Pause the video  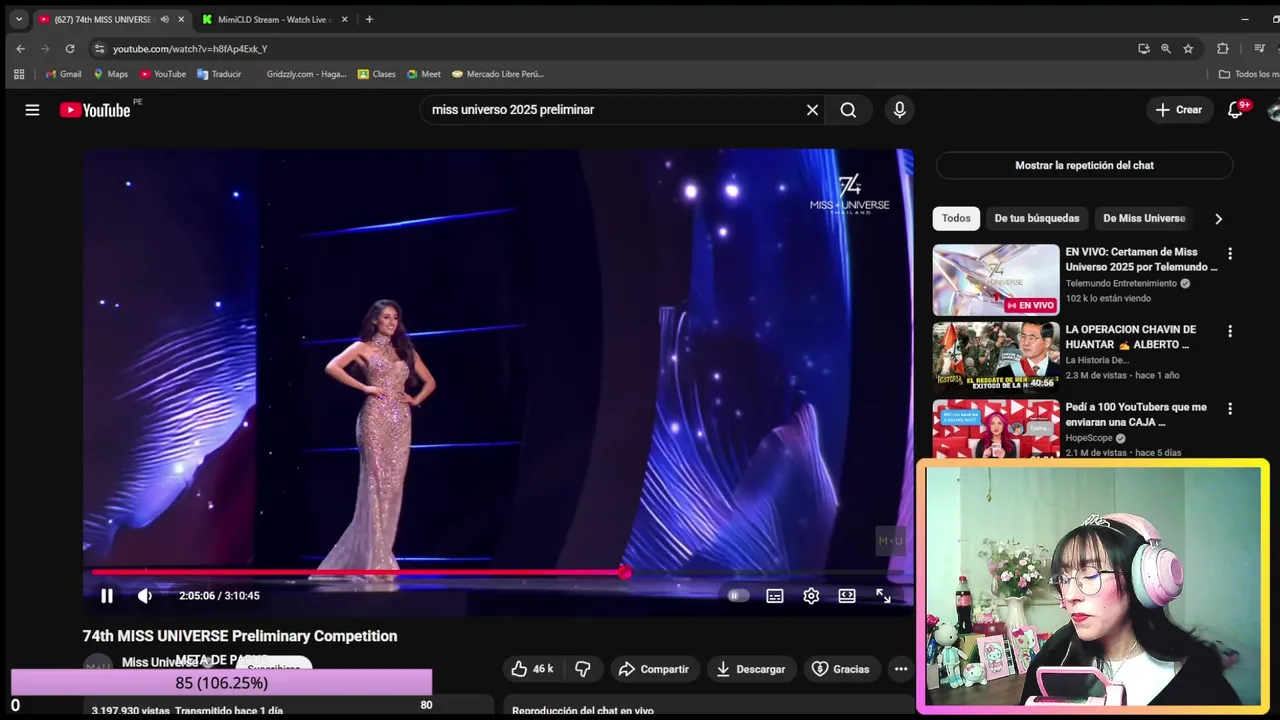click(x=106, y=596)
